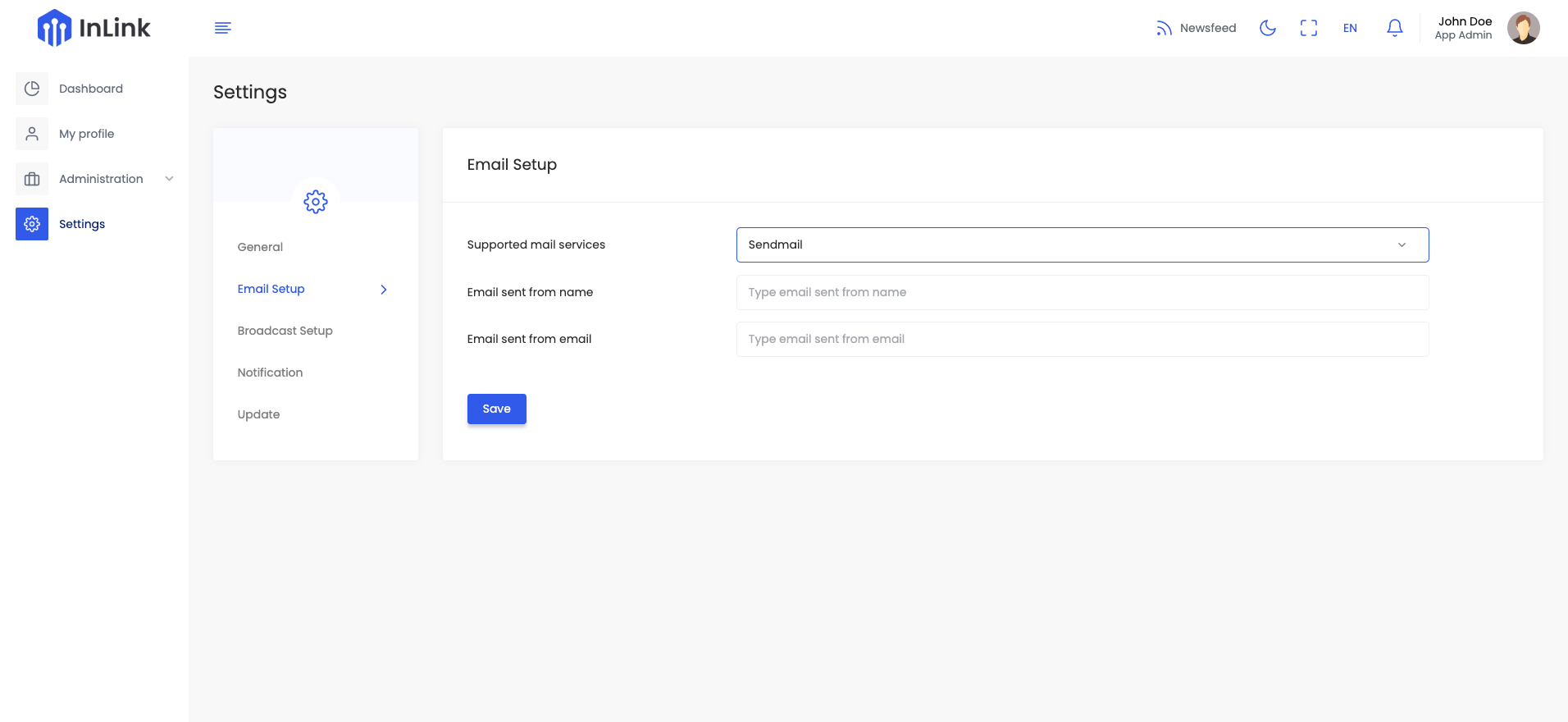Open the Notification settings tab
Image resolution: width=1568 pixels, height=722 pixels.
270,372
